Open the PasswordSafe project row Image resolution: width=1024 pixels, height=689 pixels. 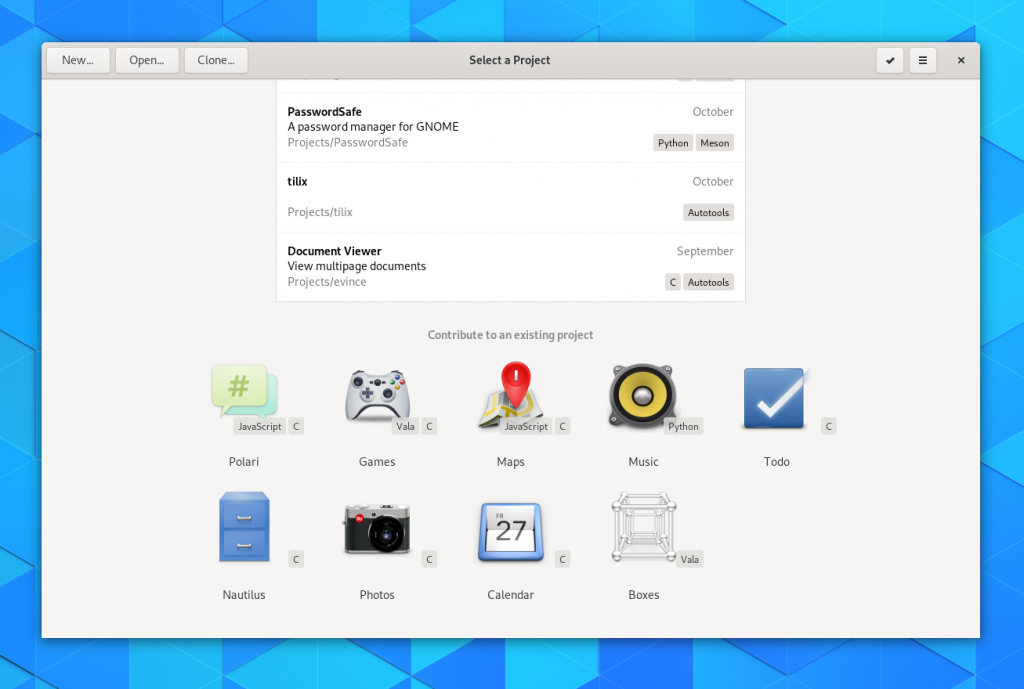(x=511, y=127)
